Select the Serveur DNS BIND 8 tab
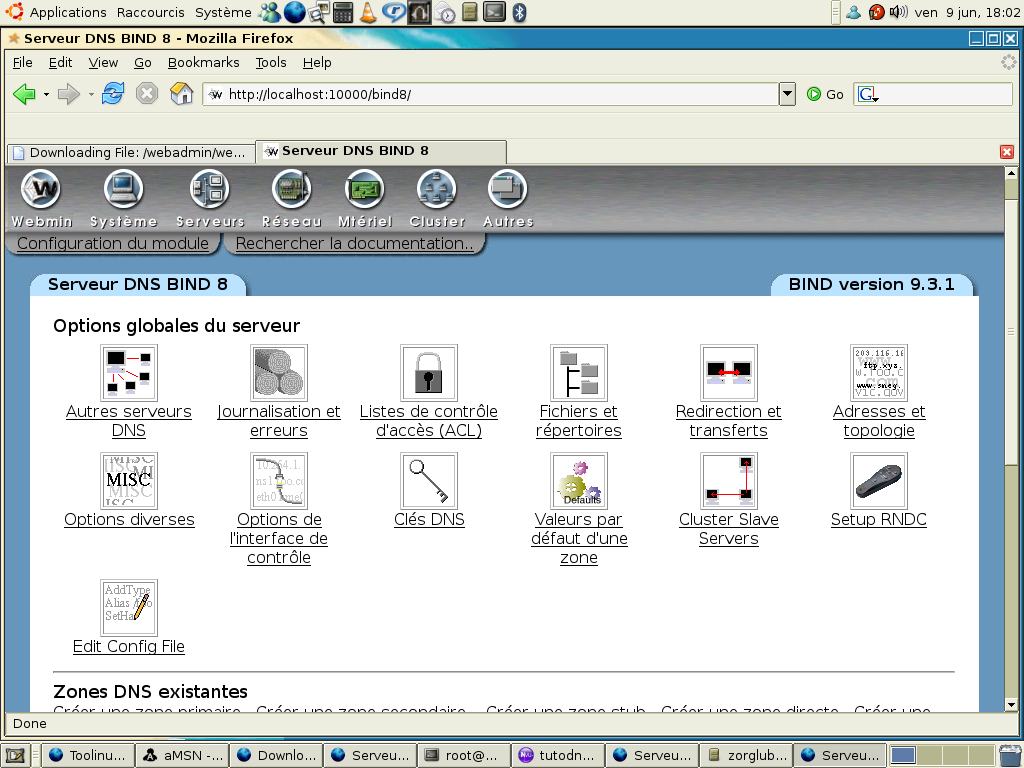Viewport: 1024px width, 768px height. click(x=381, y=151)
